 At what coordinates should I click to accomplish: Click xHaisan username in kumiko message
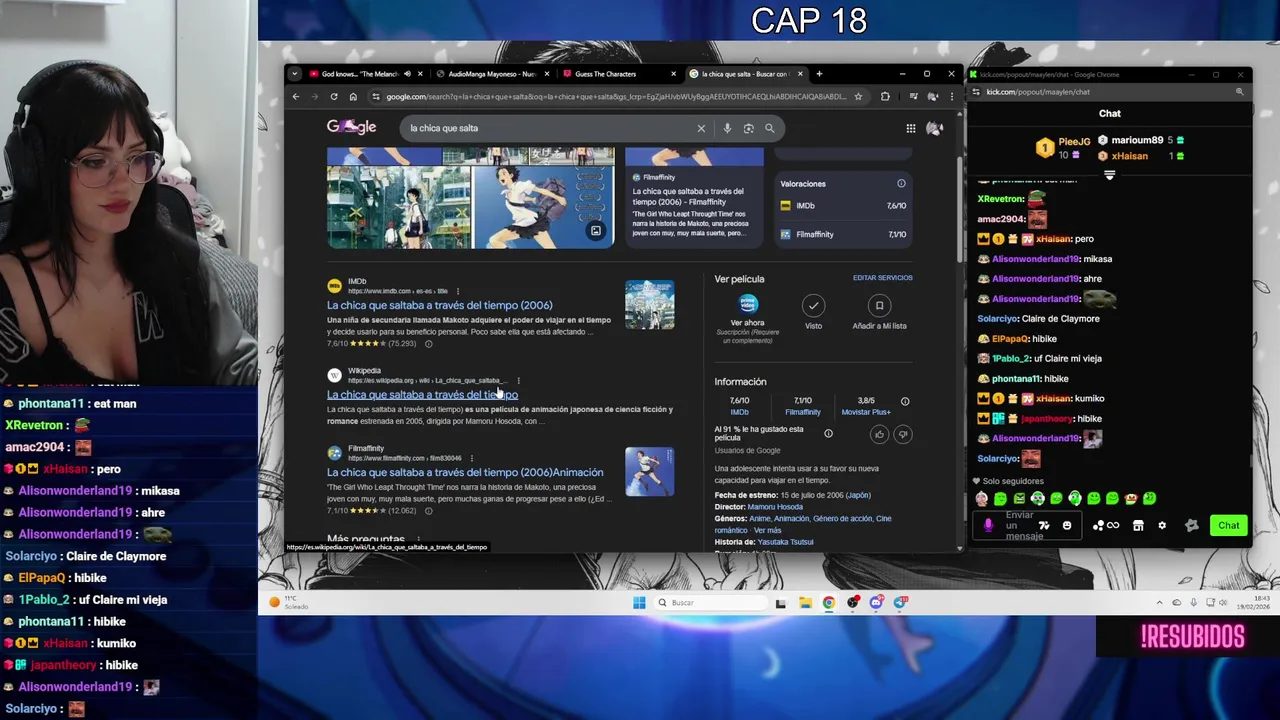tap(1054, 398)
